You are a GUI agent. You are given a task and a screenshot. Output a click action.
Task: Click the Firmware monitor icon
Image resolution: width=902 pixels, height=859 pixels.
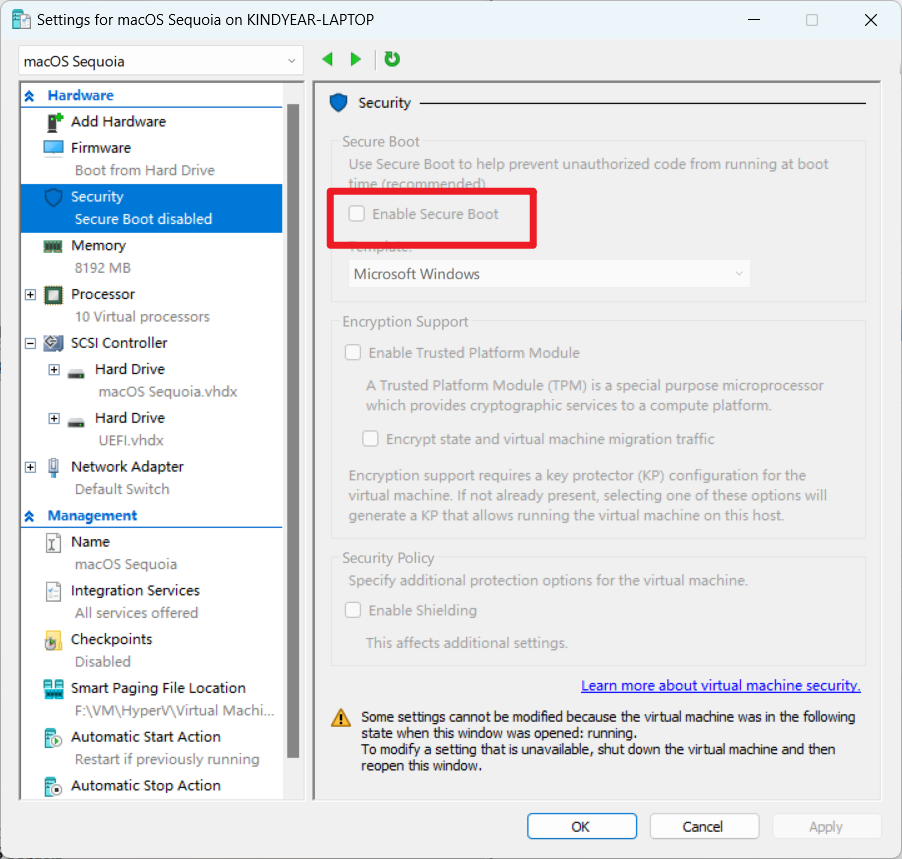point(53,148)
